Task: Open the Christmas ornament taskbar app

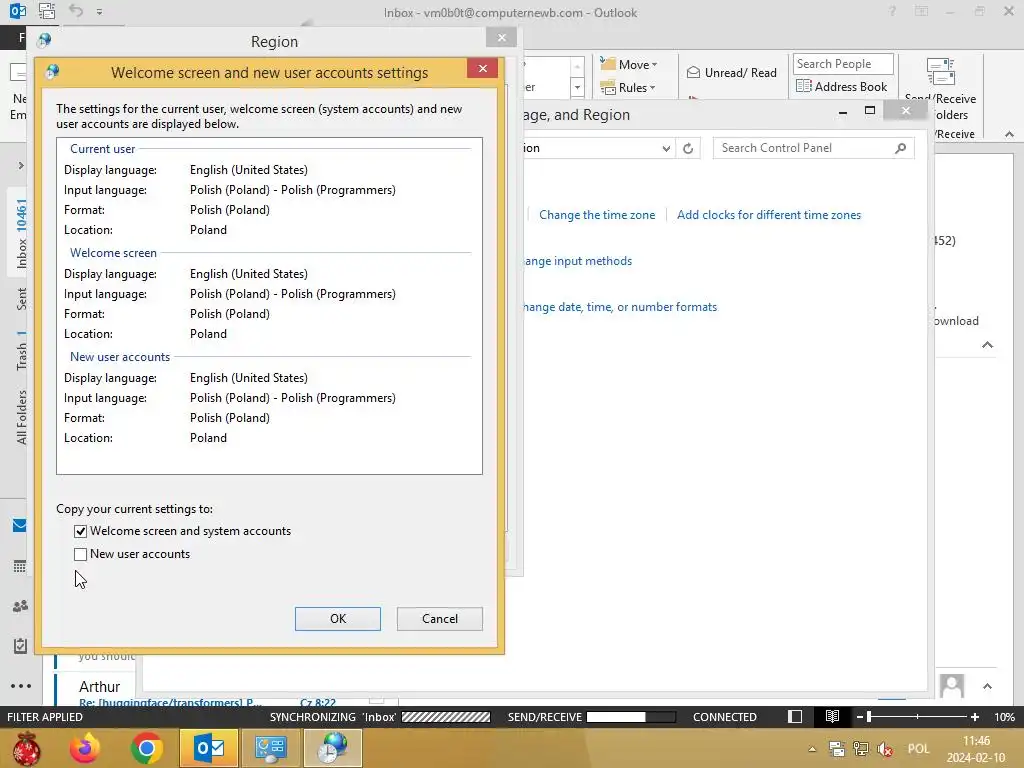Action: click(x=27, y=748)
